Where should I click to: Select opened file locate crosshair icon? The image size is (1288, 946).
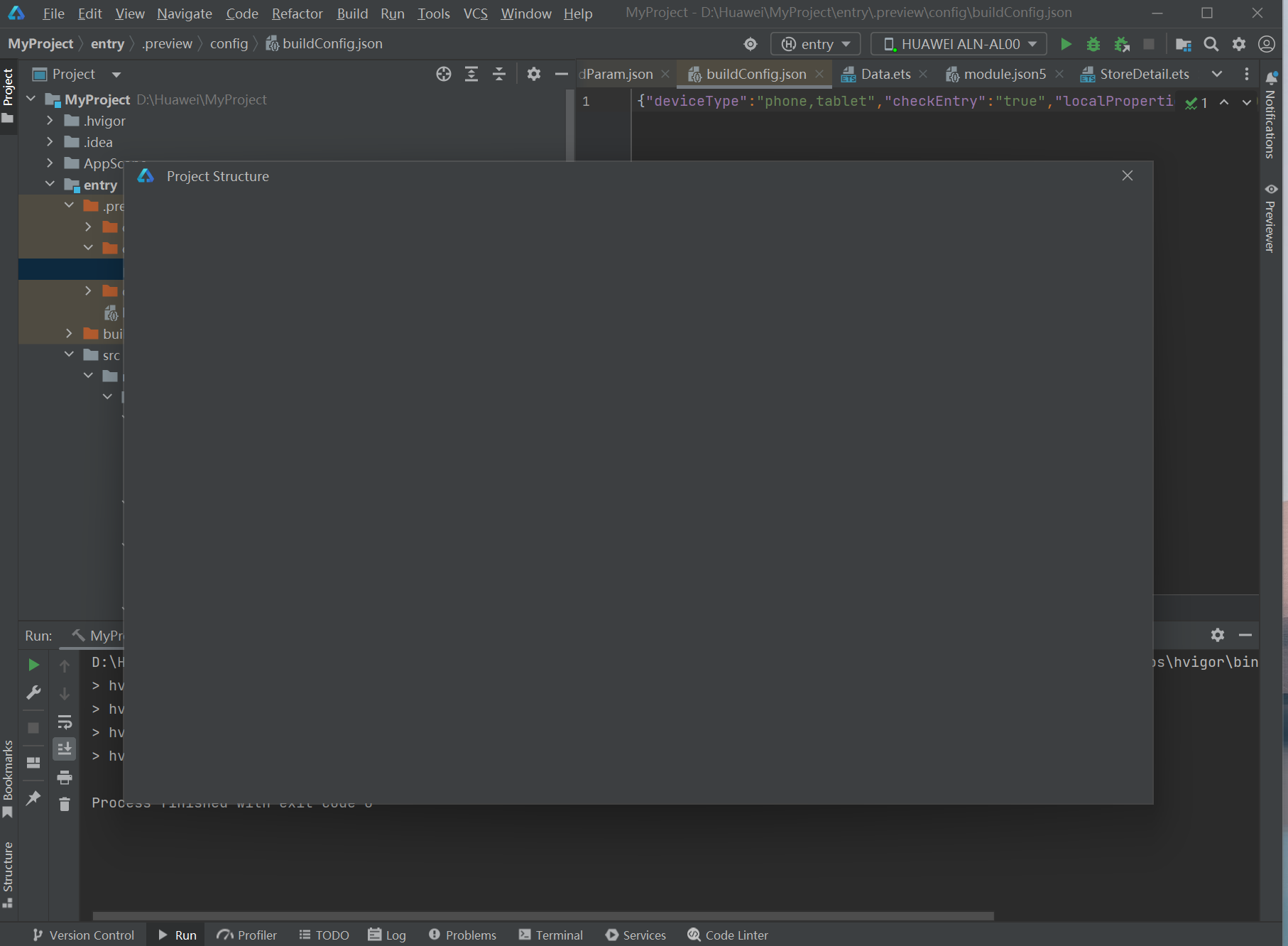(x=444, y=74)
